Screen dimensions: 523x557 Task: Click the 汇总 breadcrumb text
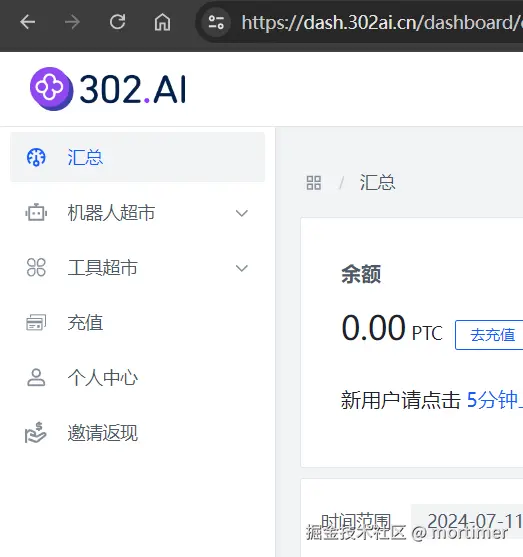[377, 183]
